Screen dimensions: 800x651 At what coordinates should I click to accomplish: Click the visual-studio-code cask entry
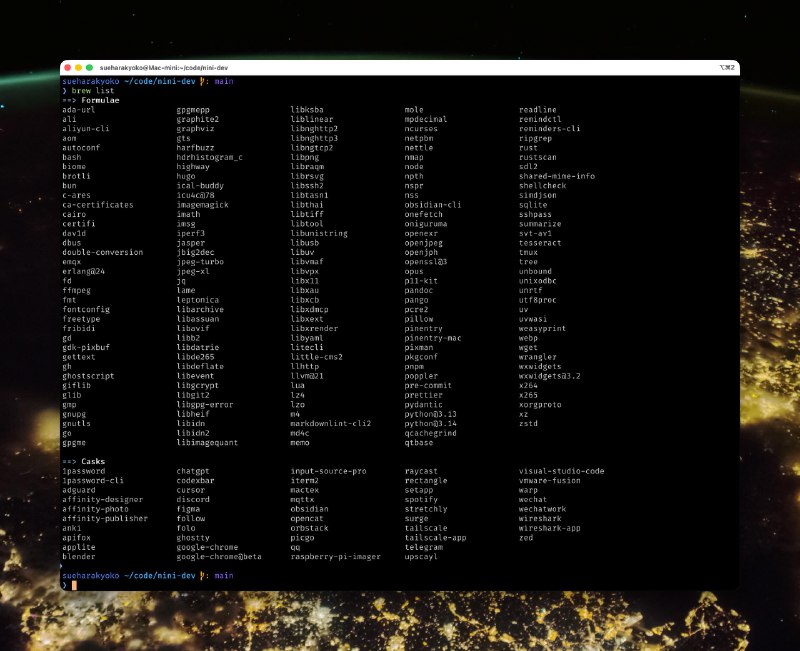(x=561, y=471)
